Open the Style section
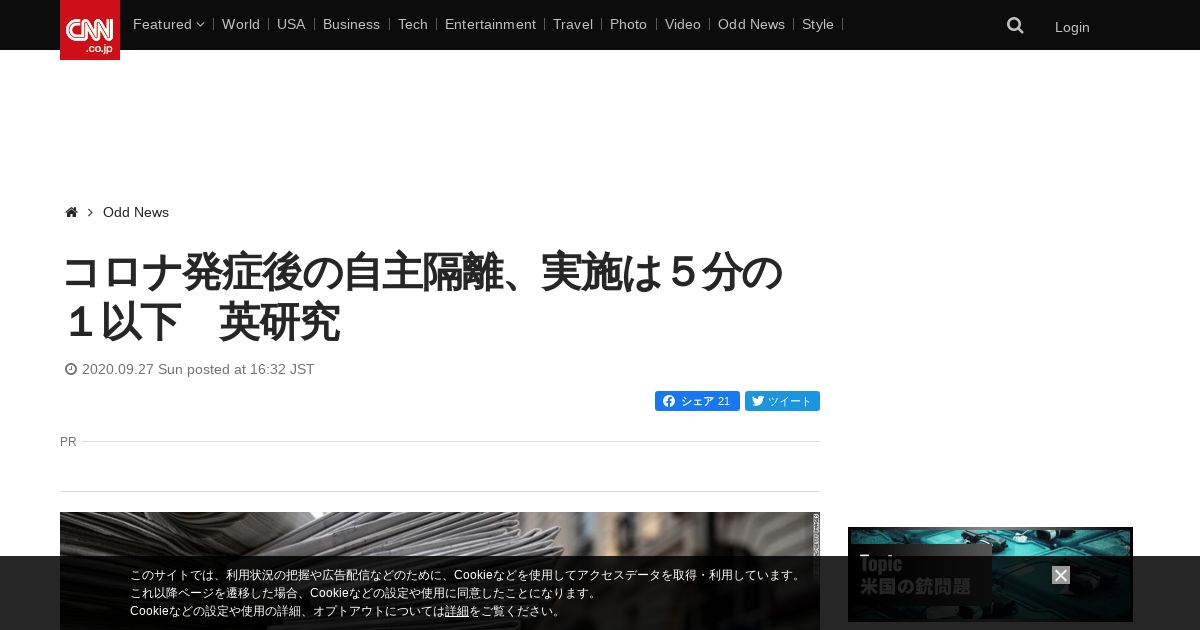 (x=818, y=24)
